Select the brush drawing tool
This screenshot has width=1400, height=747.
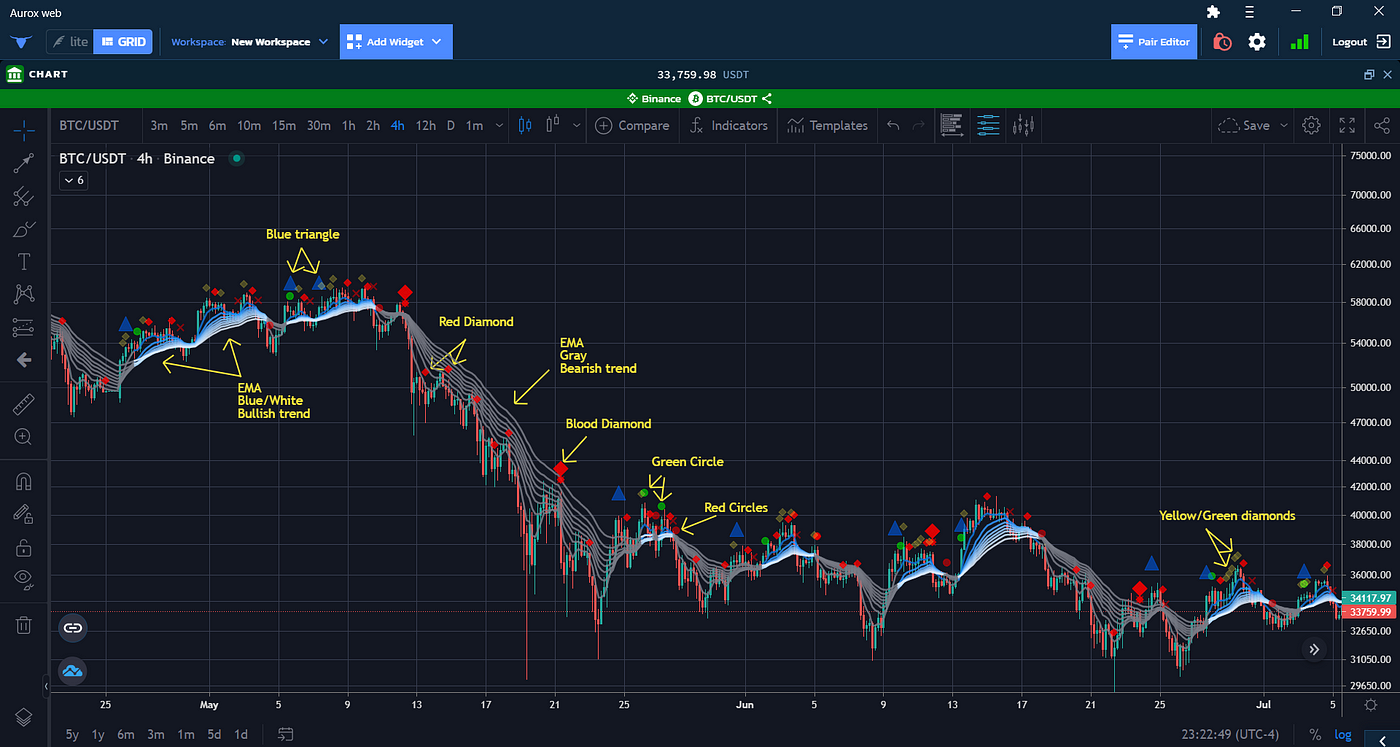click(24, 229)
